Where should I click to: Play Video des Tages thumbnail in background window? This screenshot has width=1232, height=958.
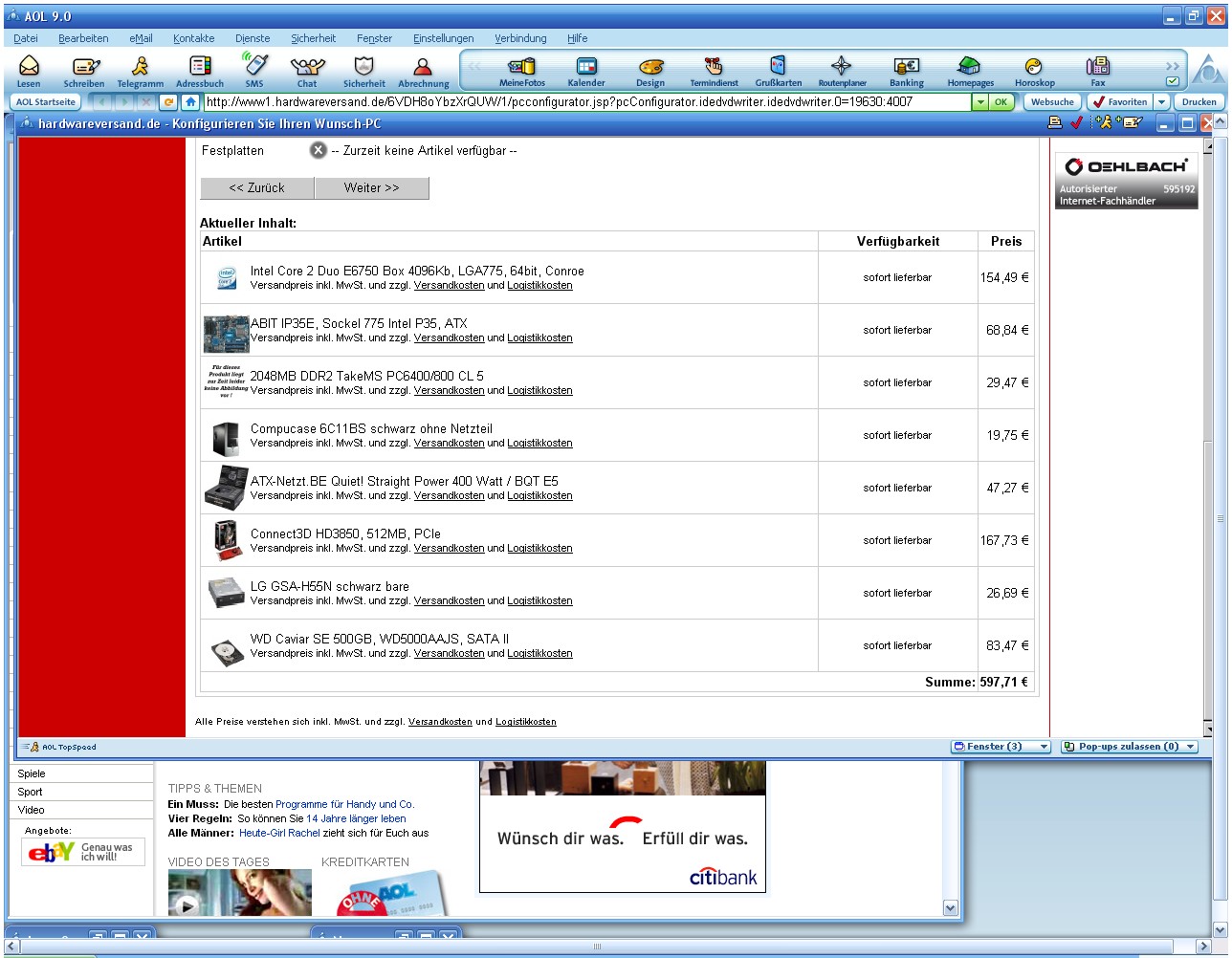tap(239, 893)
